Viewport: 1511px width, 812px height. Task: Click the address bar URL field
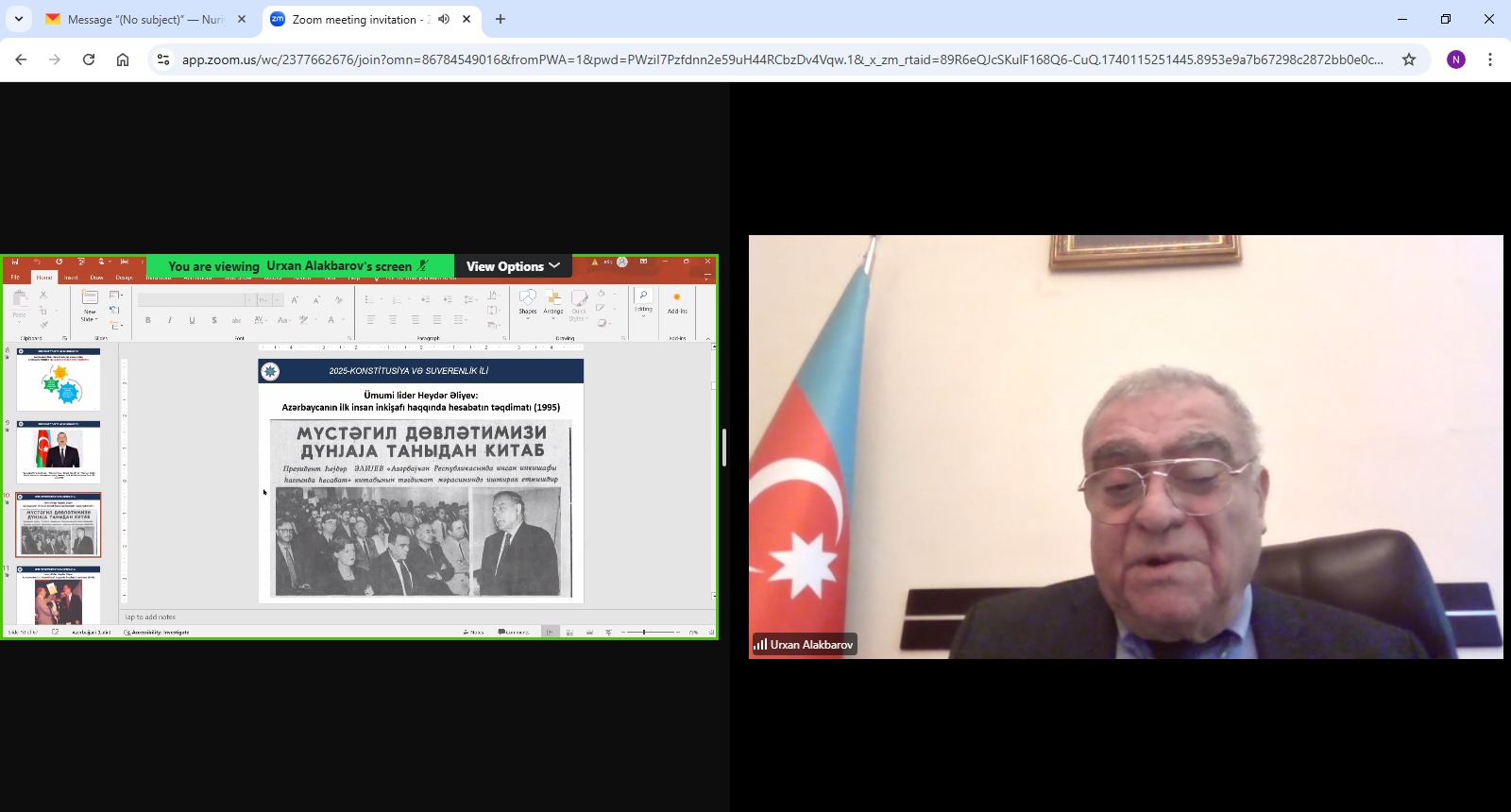point(782,59)
